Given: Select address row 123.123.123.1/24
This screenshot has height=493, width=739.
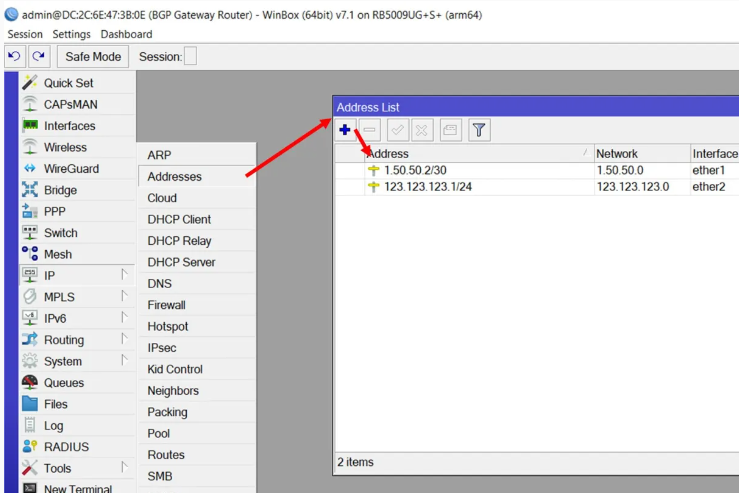Looking at the screenshot, I should coord(537,187).
